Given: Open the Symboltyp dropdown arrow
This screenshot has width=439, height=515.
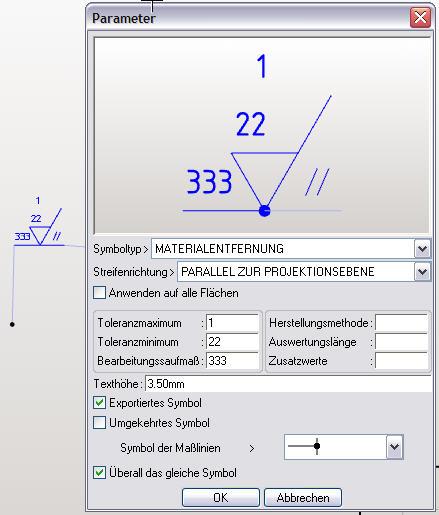Looking at the screenshot, I should (422, 249).
